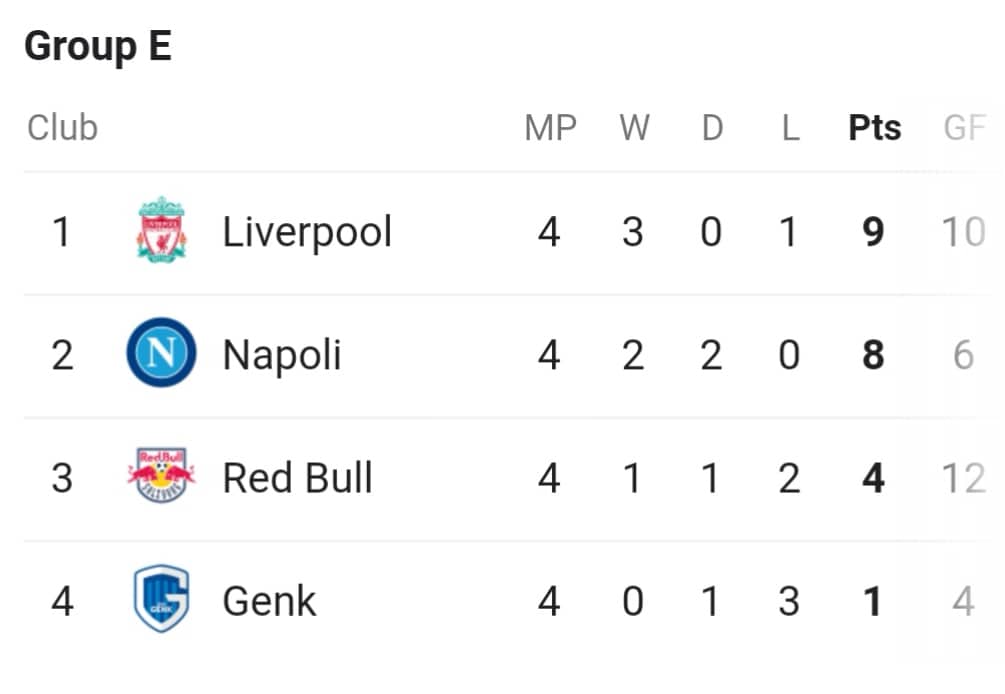The height and width of the screenshot is (694, 1005).
Task: Click the Group E heading
Action: (x=98, y=46)
